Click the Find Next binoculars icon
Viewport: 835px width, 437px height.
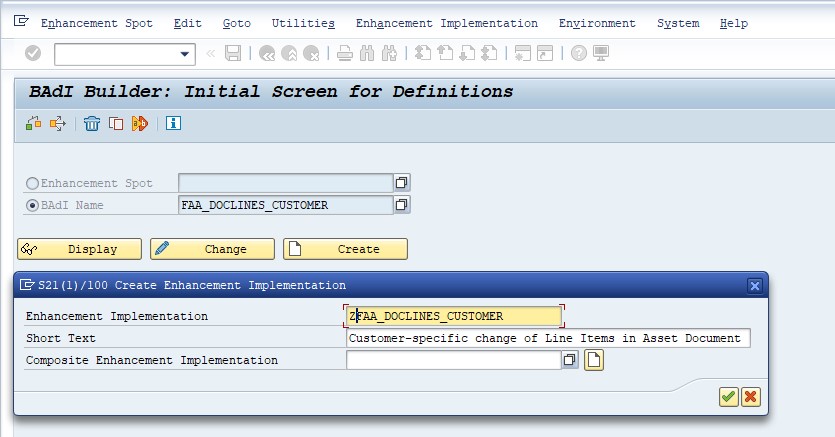tap(389, 53)
